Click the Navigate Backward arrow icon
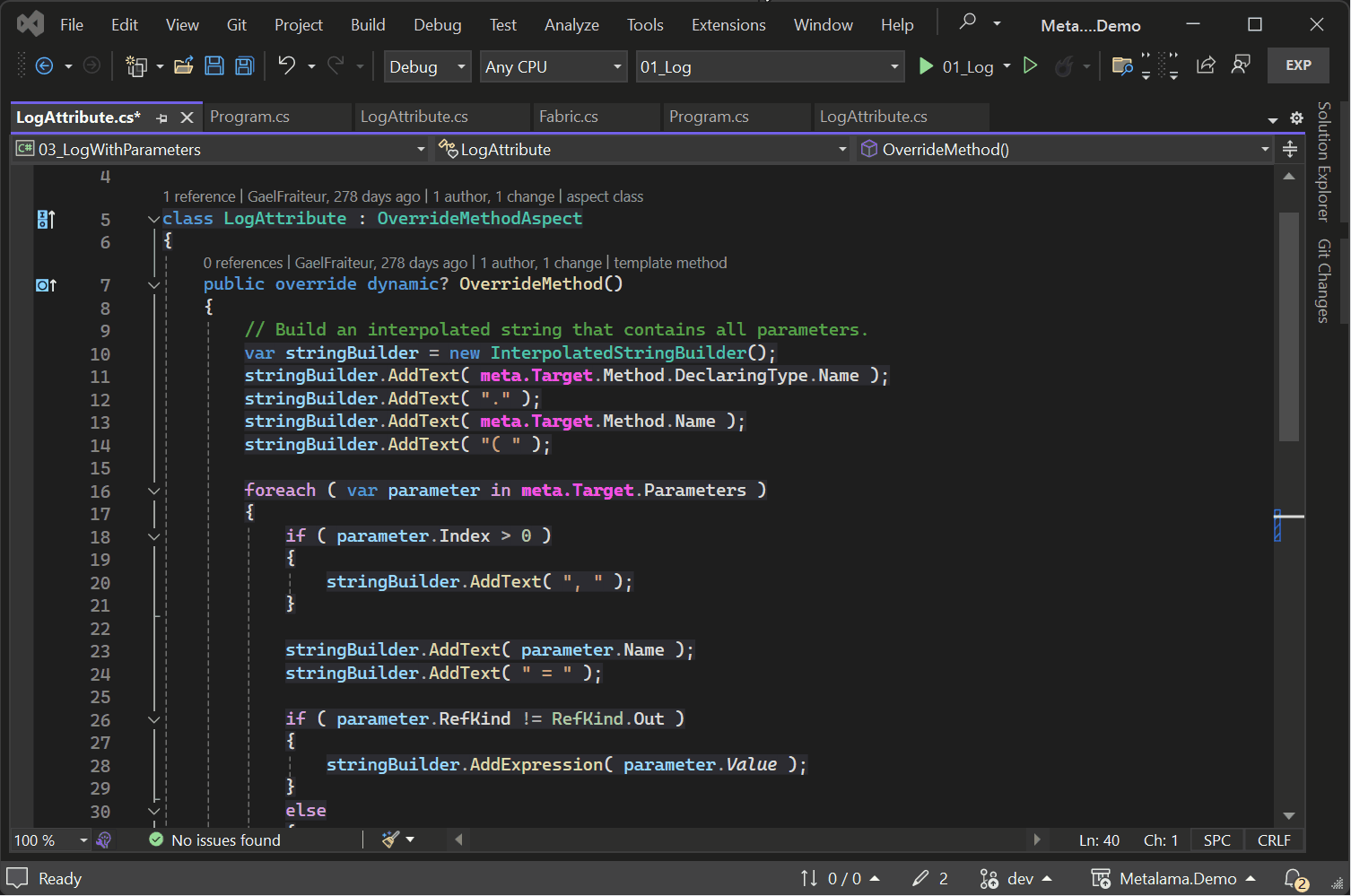Screen dimensions: 1351x896 click(43, 65)
